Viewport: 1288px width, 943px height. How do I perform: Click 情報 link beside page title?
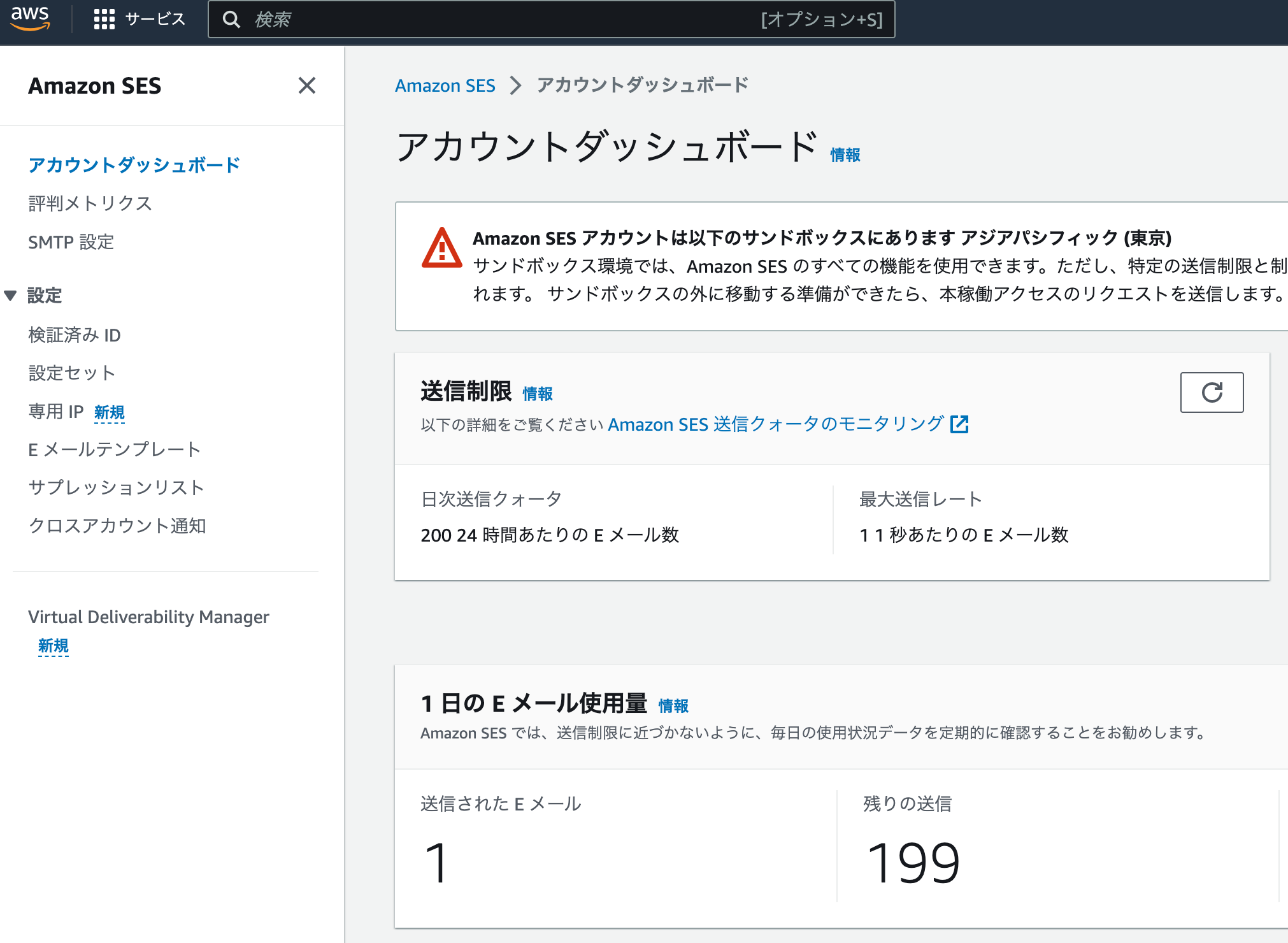(845, 155)
